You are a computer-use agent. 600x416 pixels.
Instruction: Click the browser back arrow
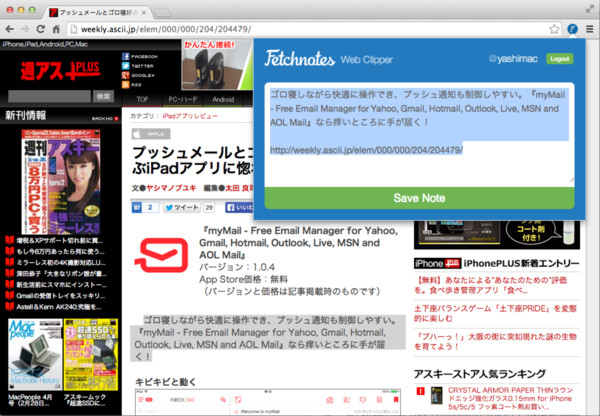pos(10,29)
